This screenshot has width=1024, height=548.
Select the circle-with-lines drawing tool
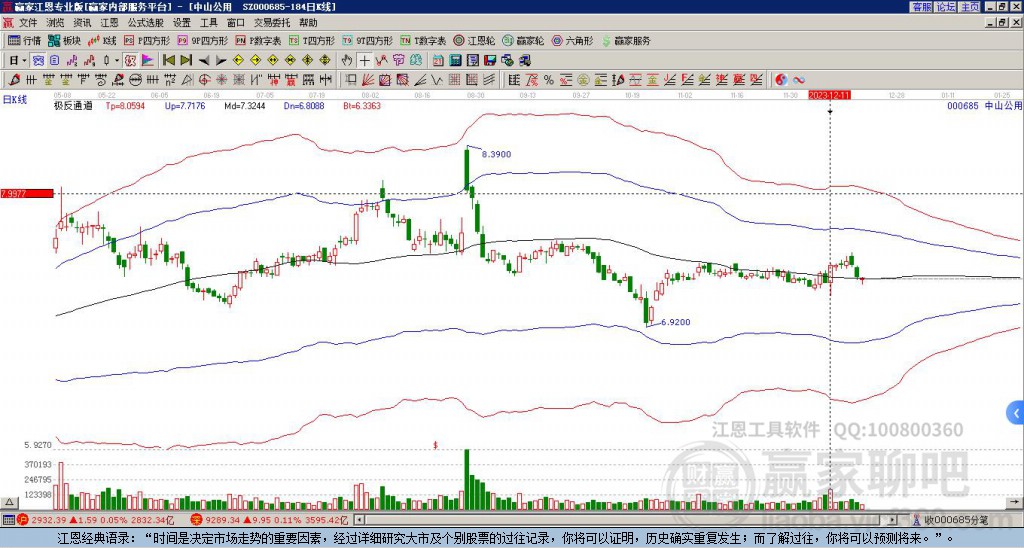[x=135, y=80]
